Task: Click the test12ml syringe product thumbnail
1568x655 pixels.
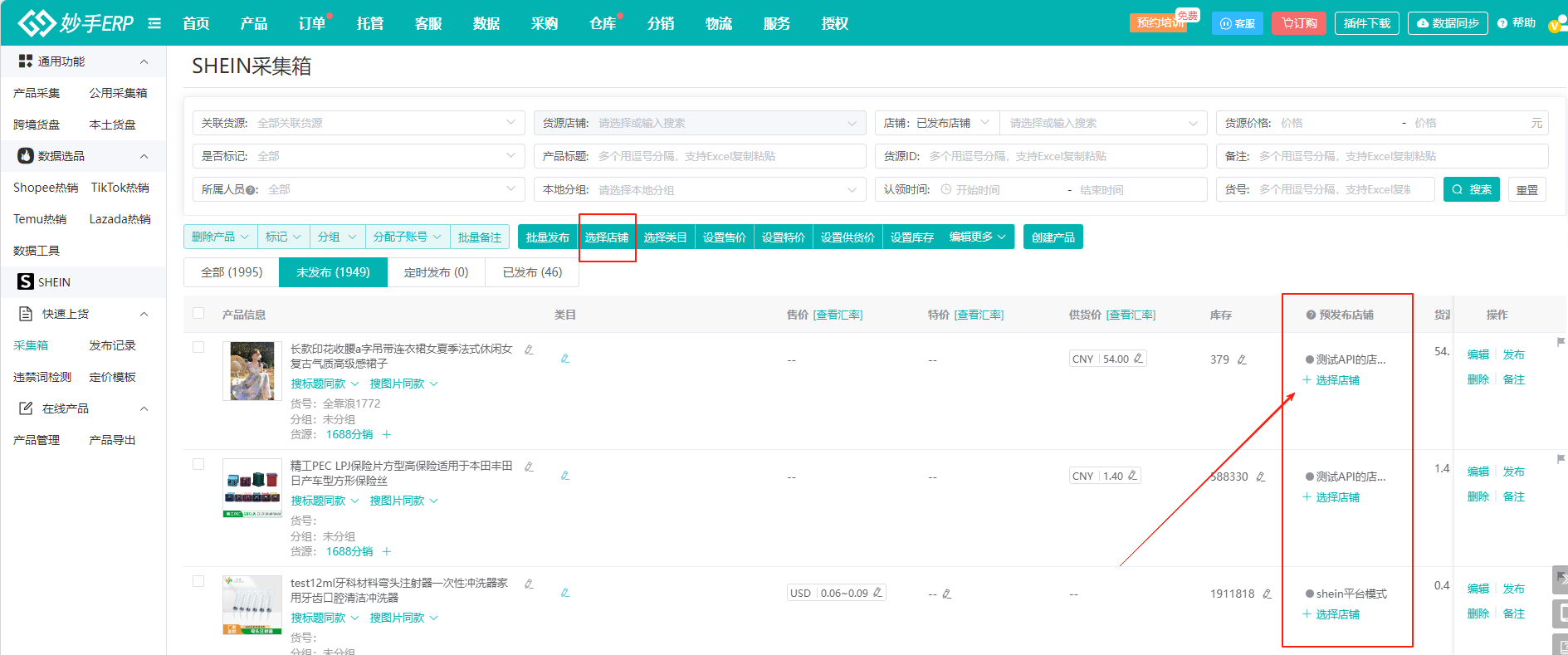Action: click(252, 604)
